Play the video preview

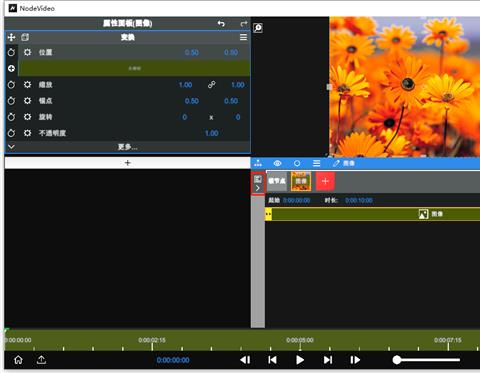[300, 360]
